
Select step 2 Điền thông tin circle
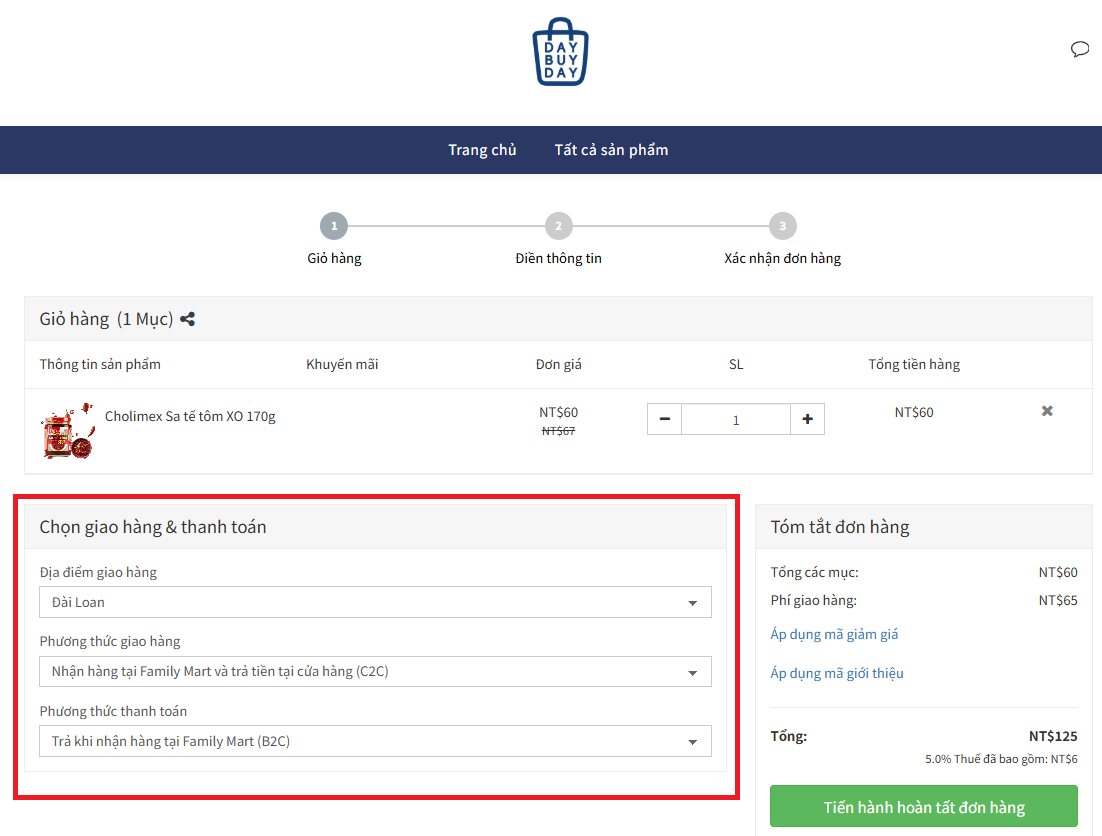click(x=558, y=226)
